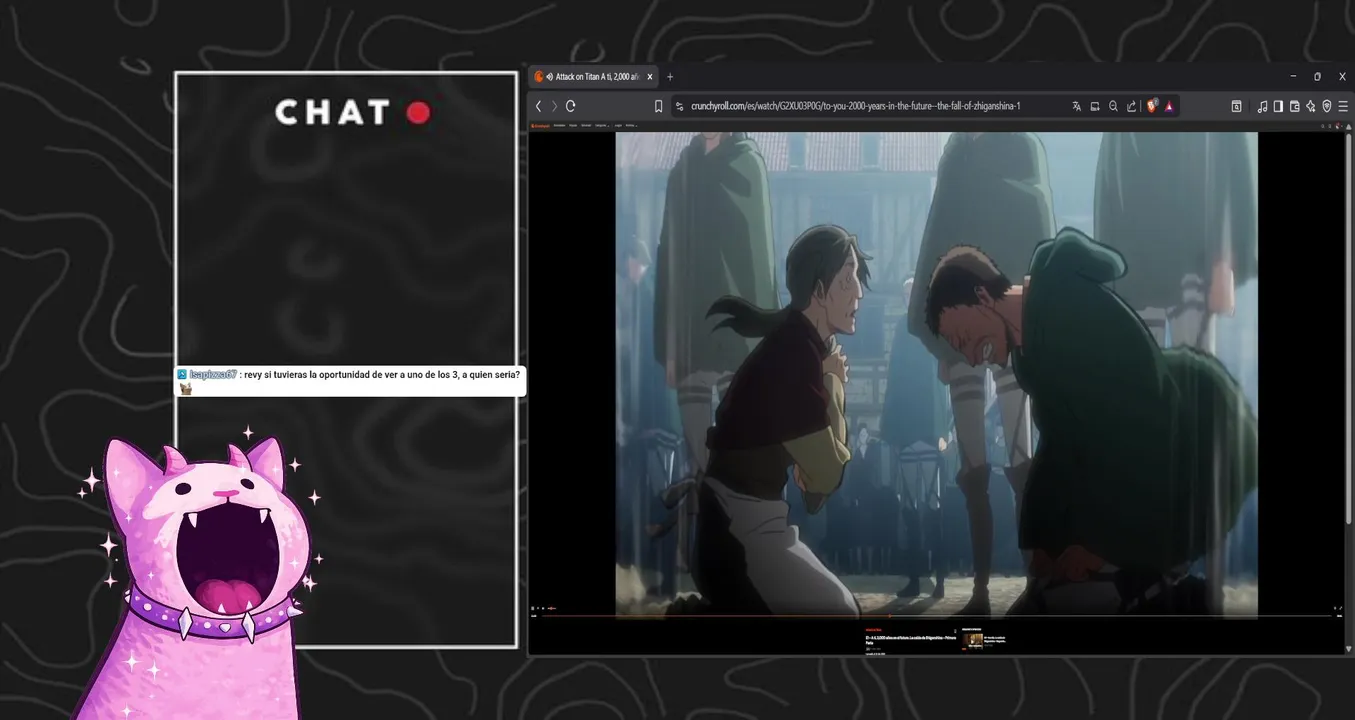Open the media control music note icon

pos(1262,106)
